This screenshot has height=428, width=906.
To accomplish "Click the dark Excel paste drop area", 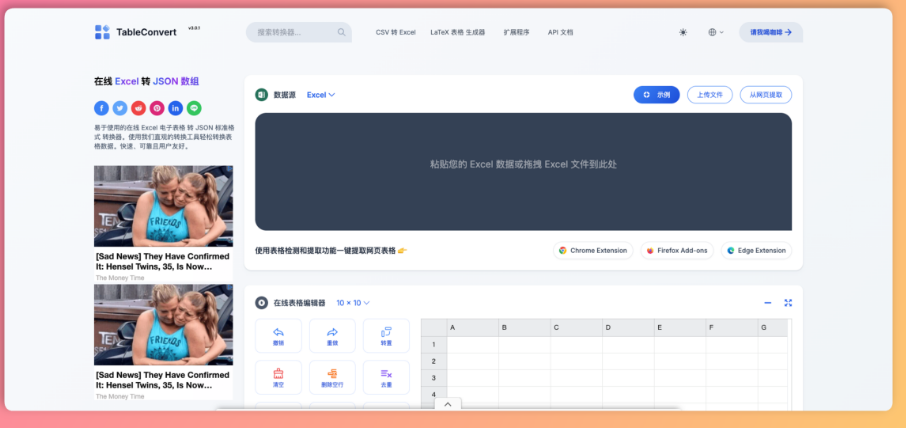I will point(523,172).
